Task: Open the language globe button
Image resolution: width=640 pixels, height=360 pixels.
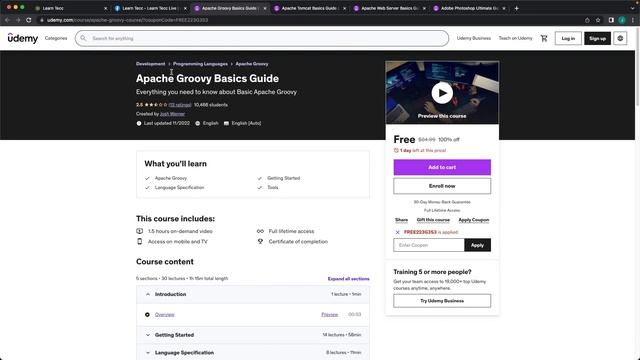Action: point(620,38)
